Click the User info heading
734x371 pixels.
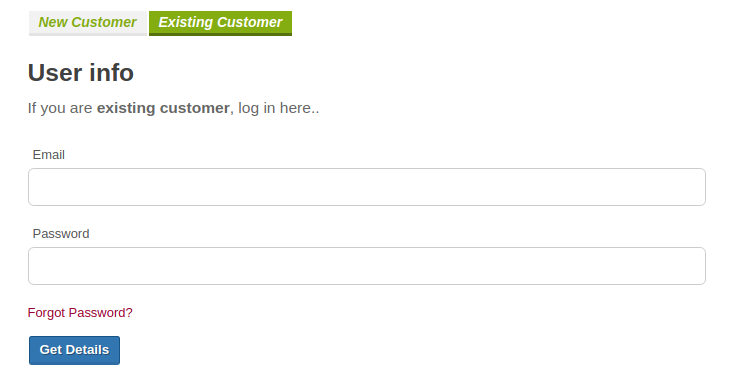pos(81,73)
